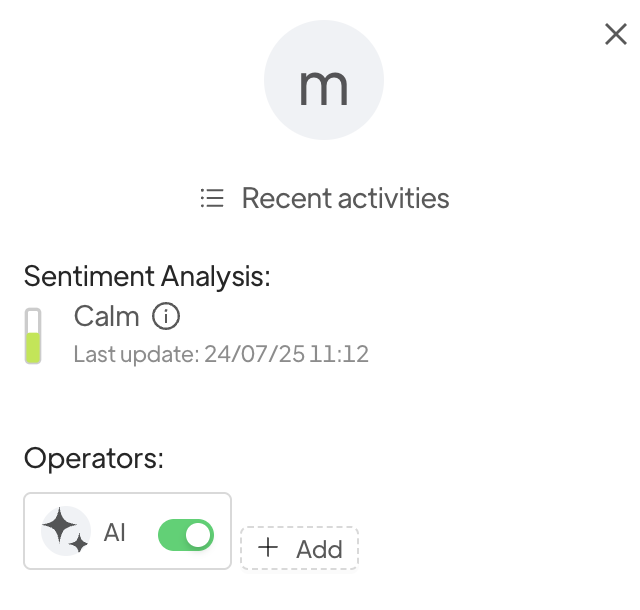Screen dimensions: 640x610
Task: Select the Calm sentiment label
Action: (106, 317)
